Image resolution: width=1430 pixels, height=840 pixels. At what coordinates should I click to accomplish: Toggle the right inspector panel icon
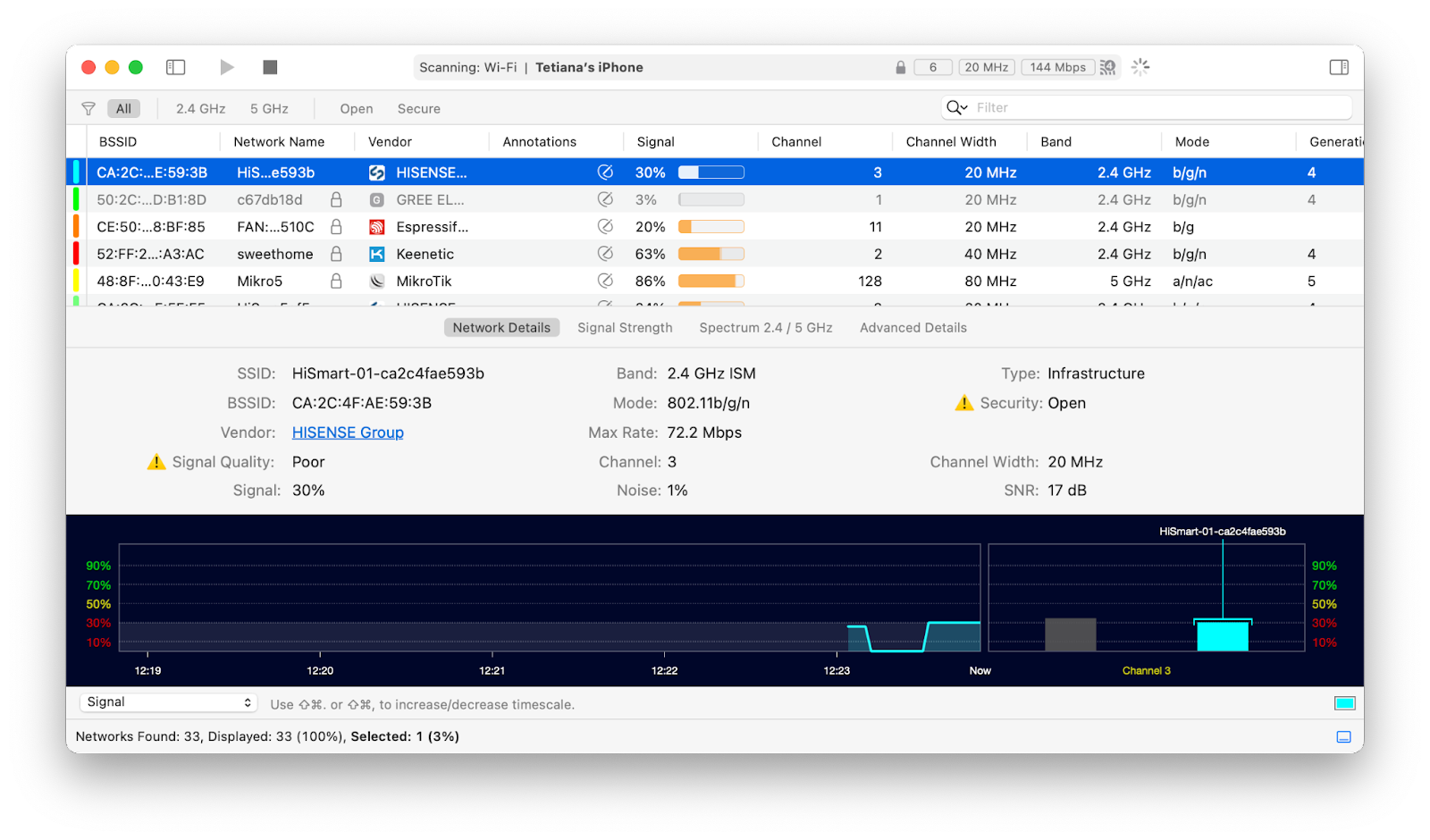pyautogui.click(x=1339, y=67)
